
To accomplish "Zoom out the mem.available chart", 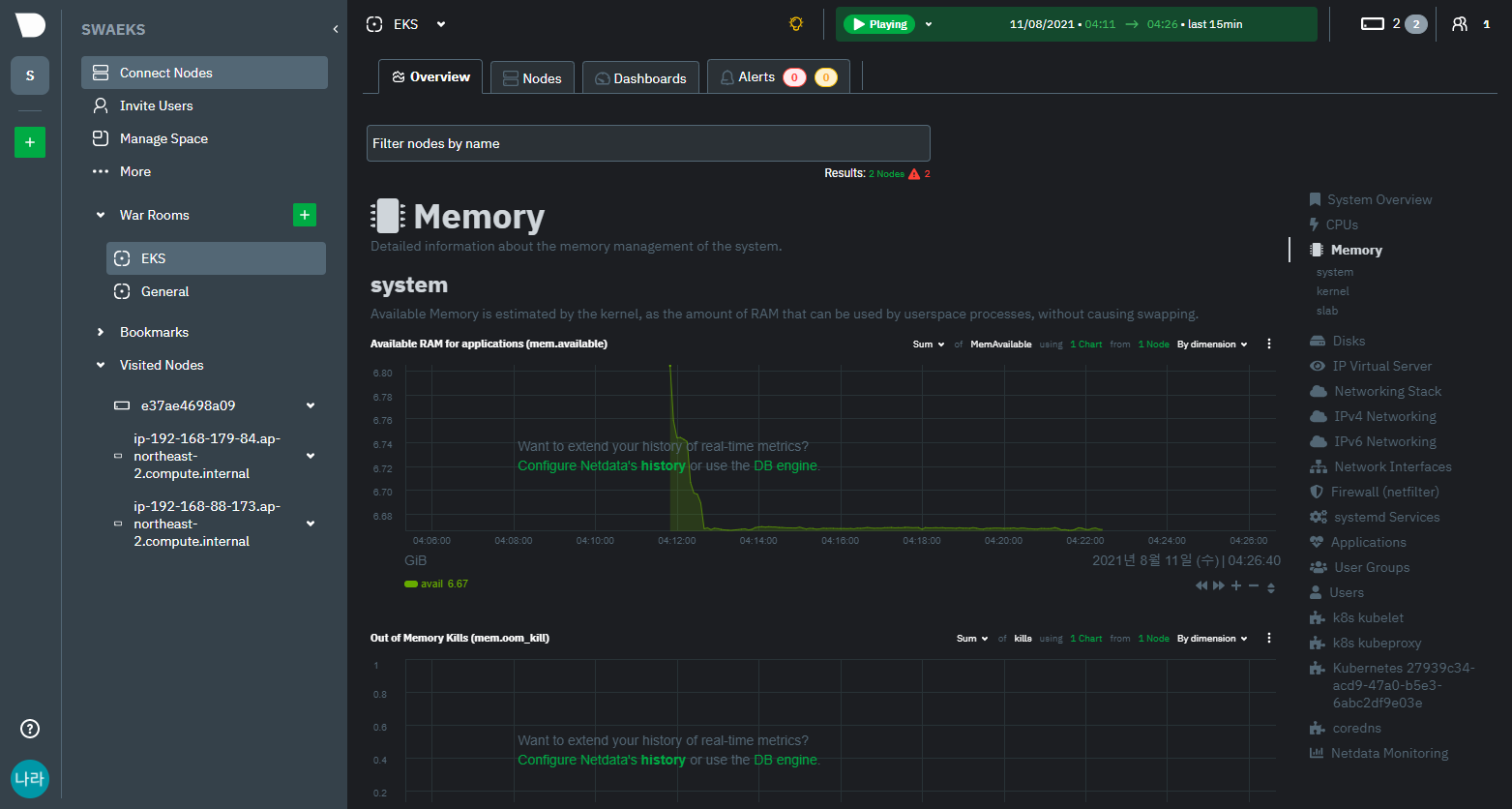I will [1254, 586].
